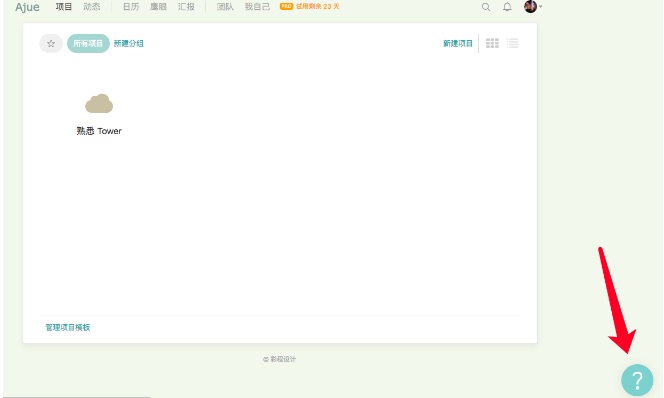Go to the 项目 tab
This screenshot has width=664, height=398.
(64, 7)
